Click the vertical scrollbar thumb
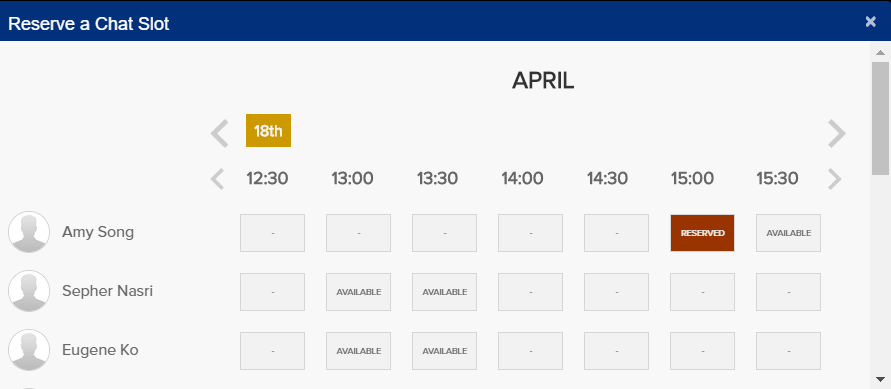This screenshot has height=389, width=891. coord(880,118)
